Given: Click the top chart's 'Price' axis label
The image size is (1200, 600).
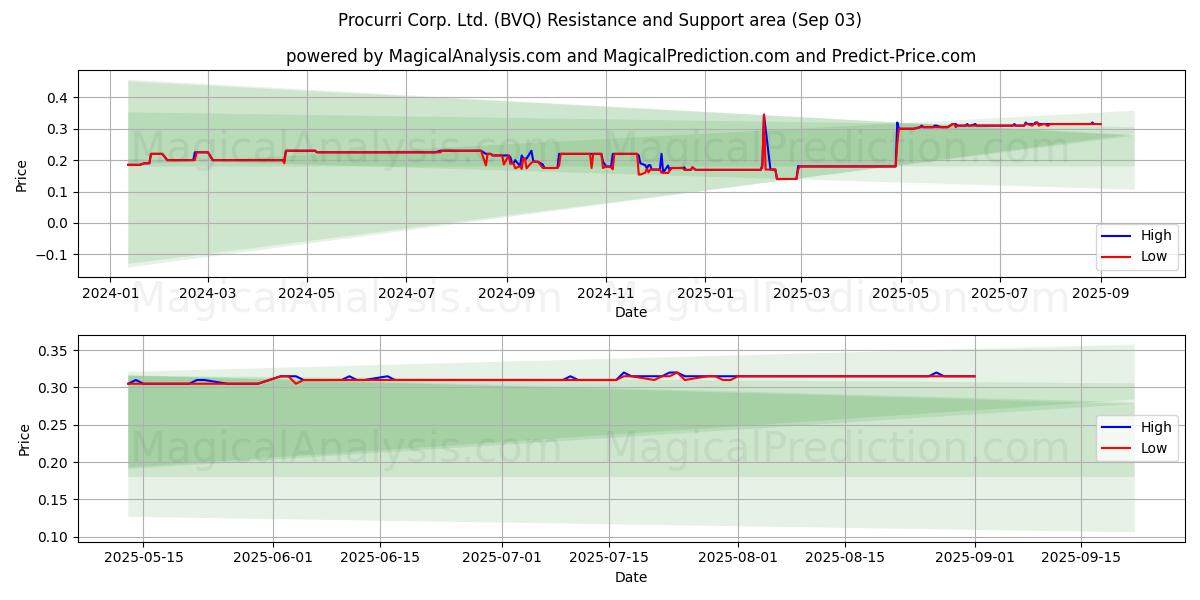Looking at the screenshot, I should [x=22, y=175].
